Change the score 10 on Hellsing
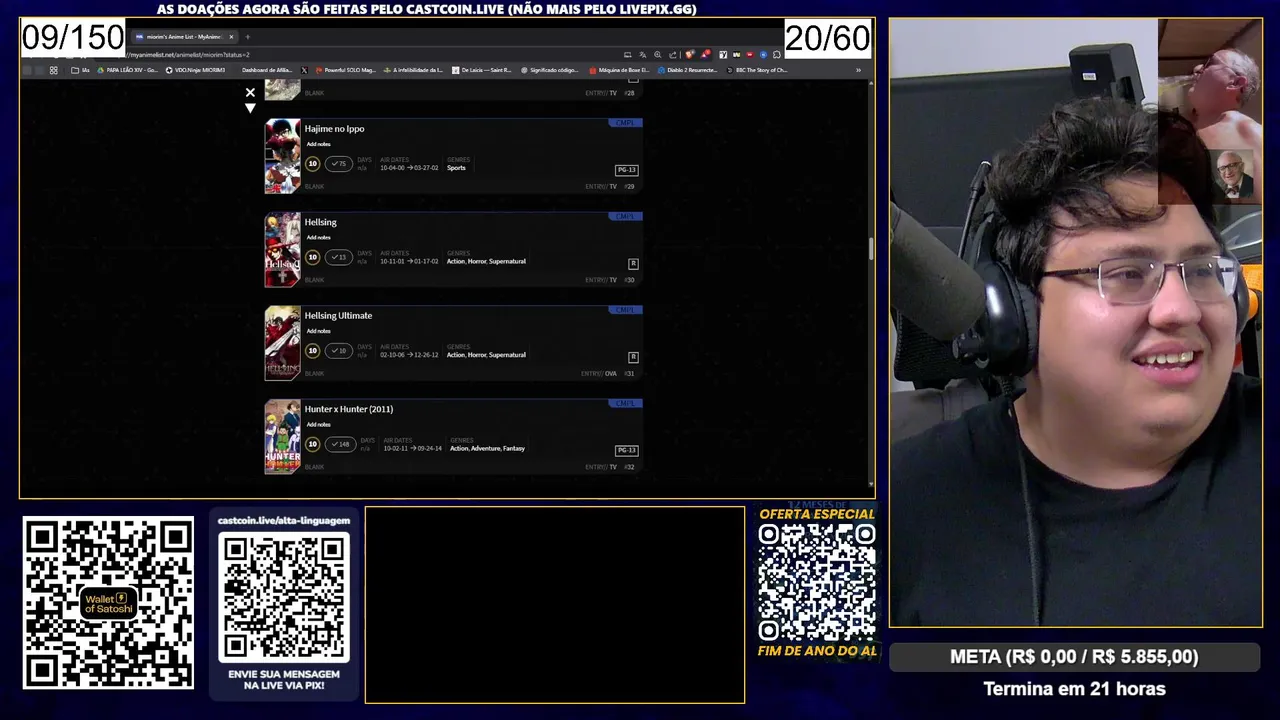The image size is (1280, 720). click(x=312, y=257)
